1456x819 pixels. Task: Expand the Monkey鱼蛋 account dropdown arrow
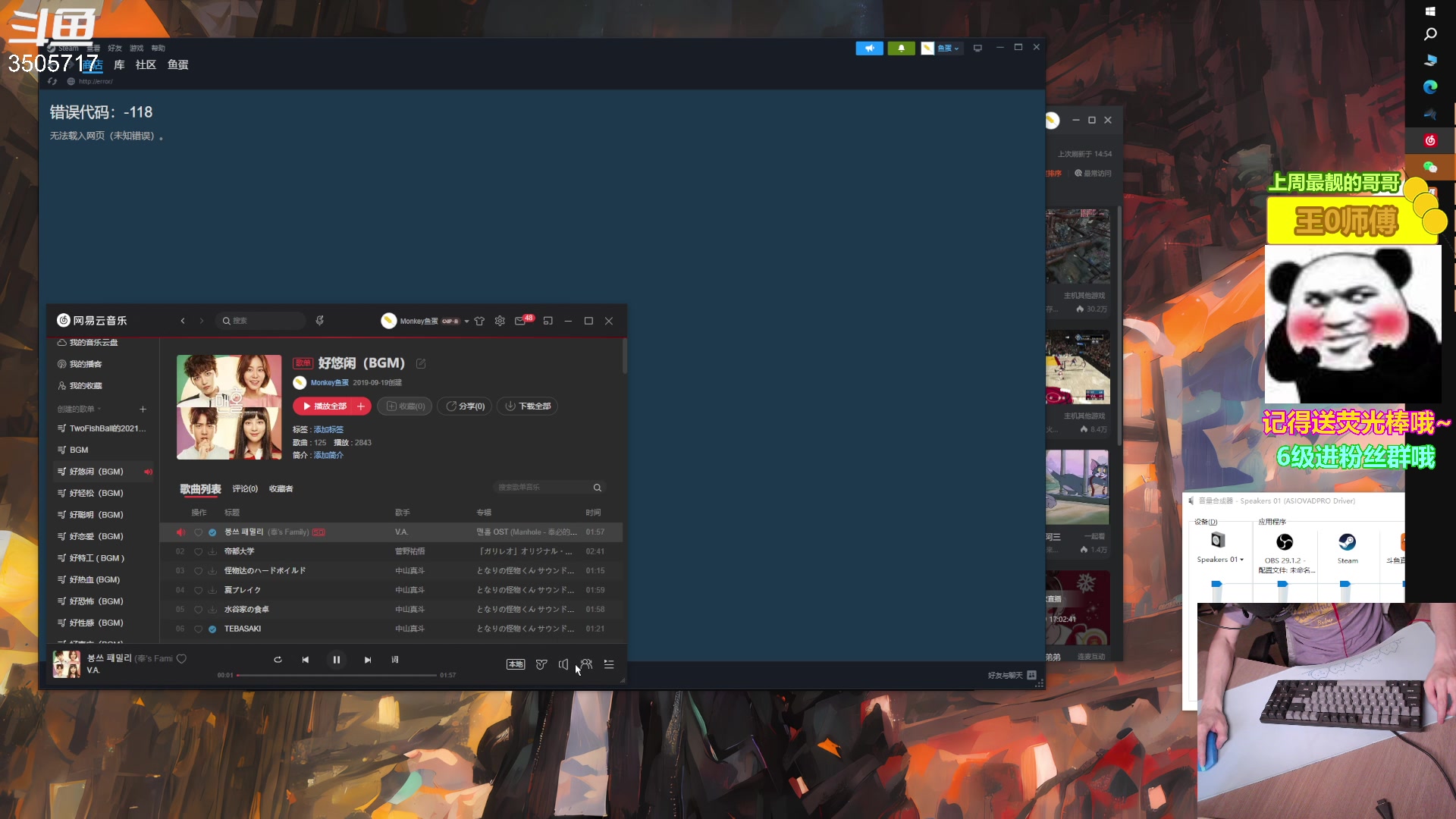point(466,322)
